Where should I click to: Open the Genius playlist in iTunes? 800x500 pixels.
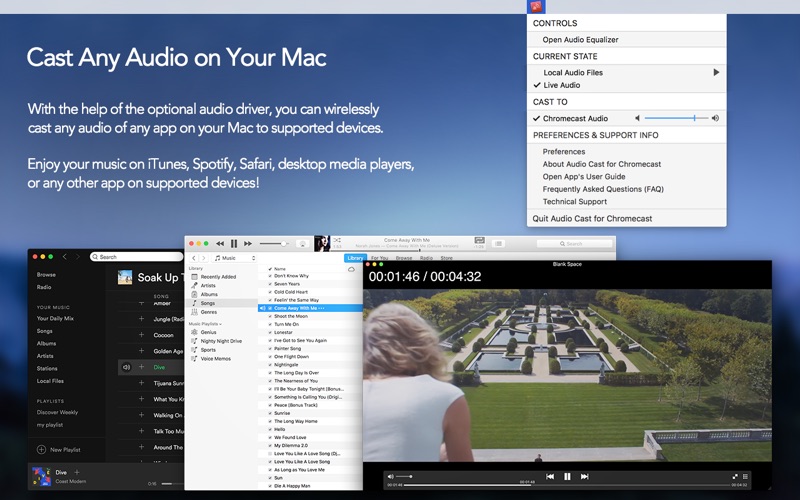pos(208,332)
